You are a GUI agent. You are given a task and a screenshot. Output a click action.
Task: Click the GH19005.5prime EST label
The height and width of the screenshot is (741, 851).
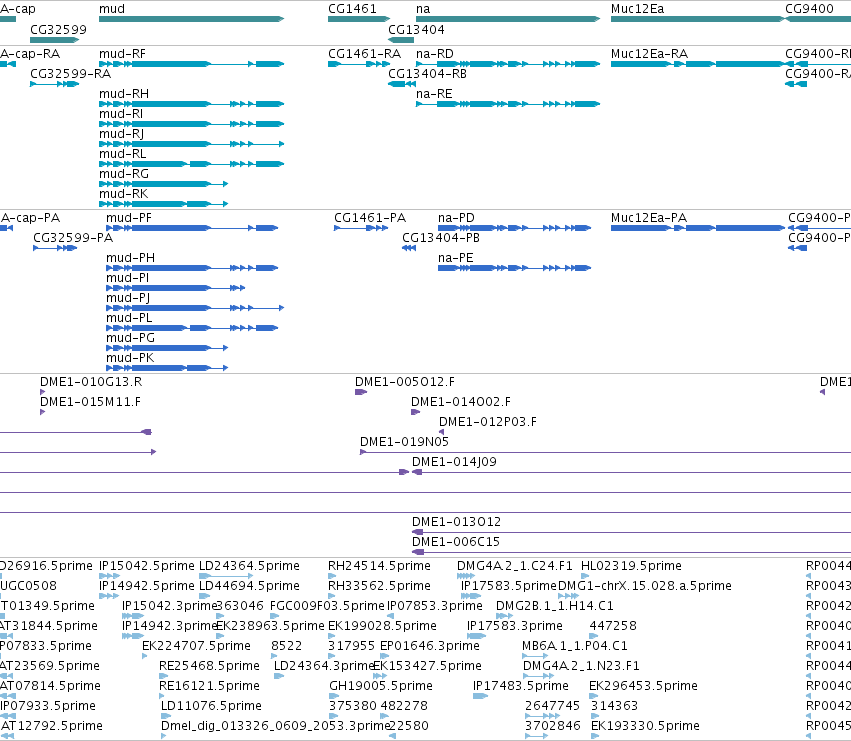tap(381, 686)
